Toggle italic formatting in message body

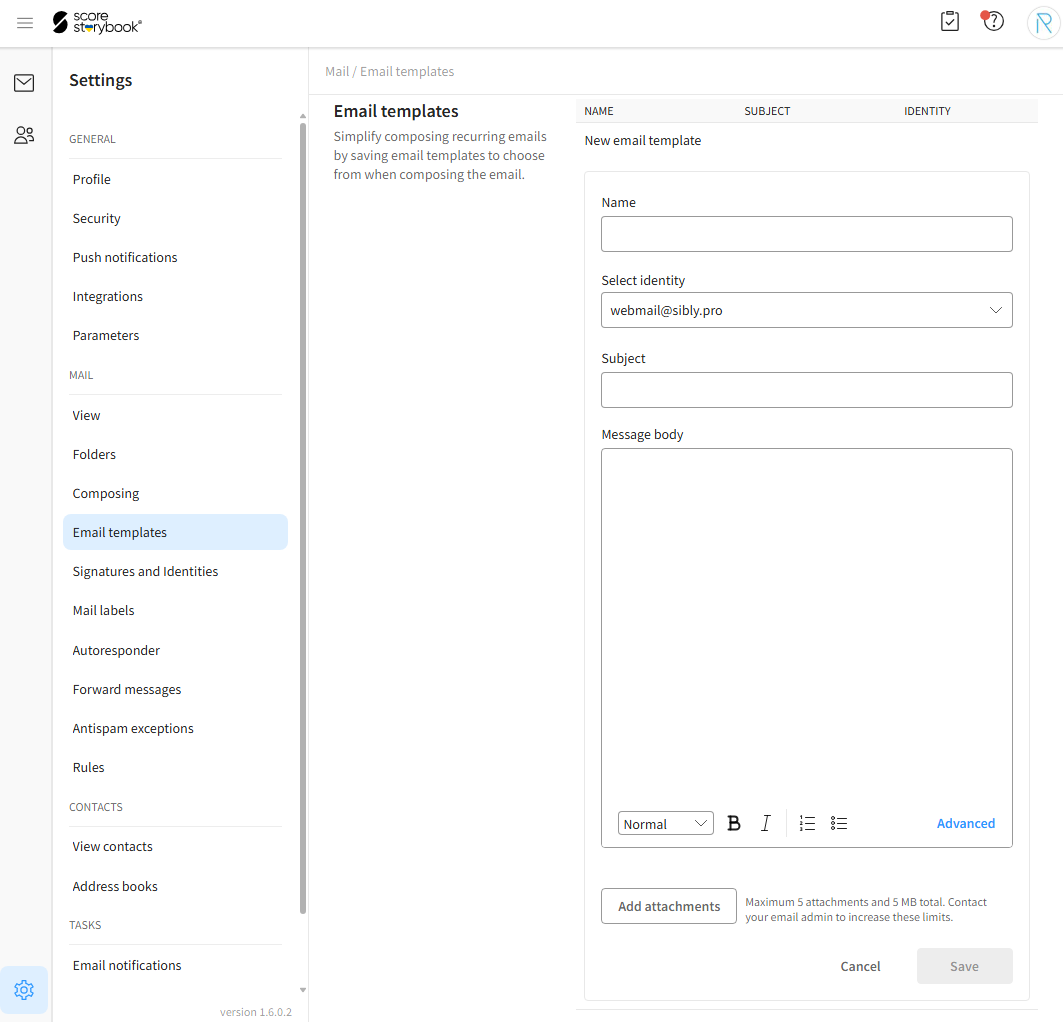click(x=765, y=823)
